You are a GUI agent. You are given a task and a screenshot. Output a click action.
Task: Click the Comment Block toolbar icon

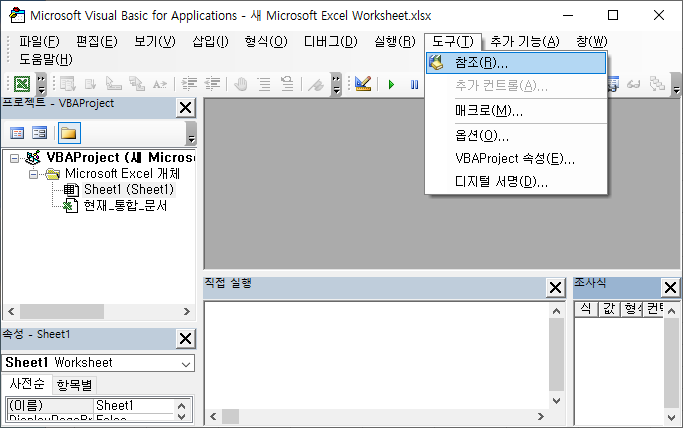coord(264,84)
